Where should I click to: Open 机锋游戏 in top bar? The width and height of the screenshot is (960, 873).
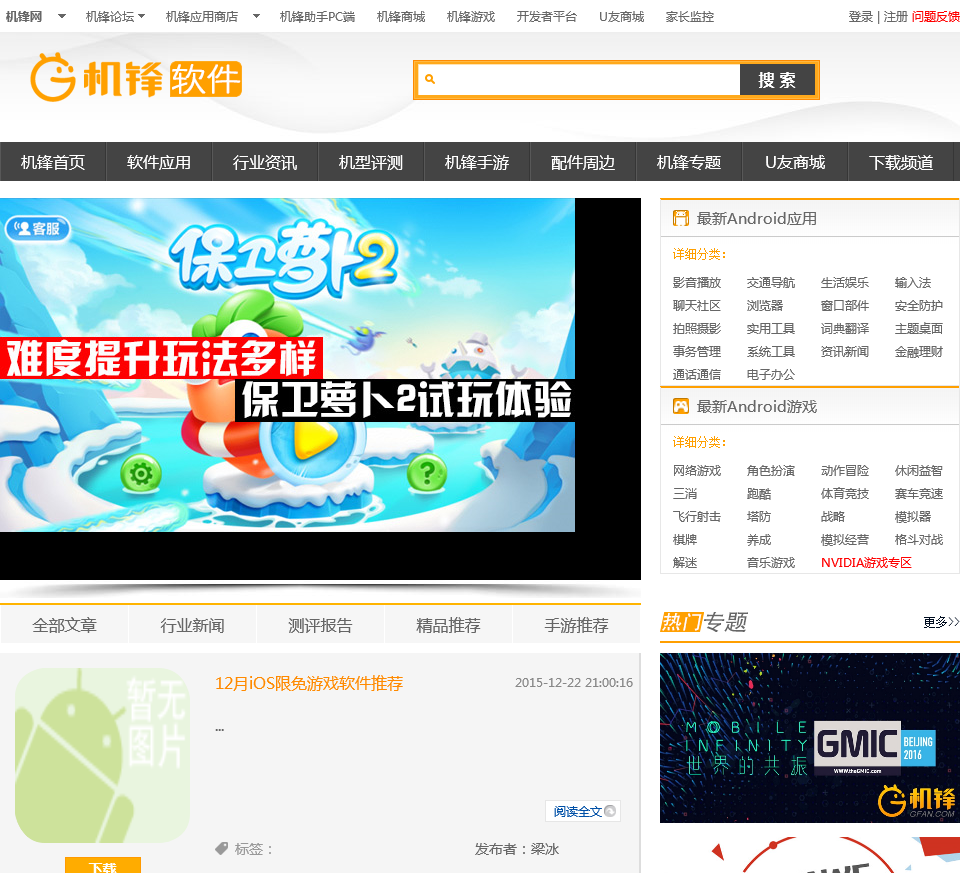471,17
